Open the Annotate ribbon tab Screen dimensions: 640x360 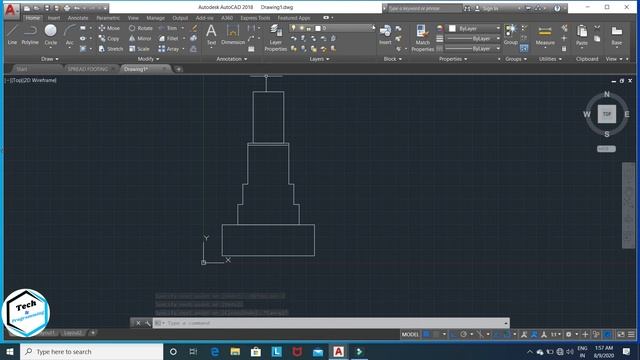78,18
